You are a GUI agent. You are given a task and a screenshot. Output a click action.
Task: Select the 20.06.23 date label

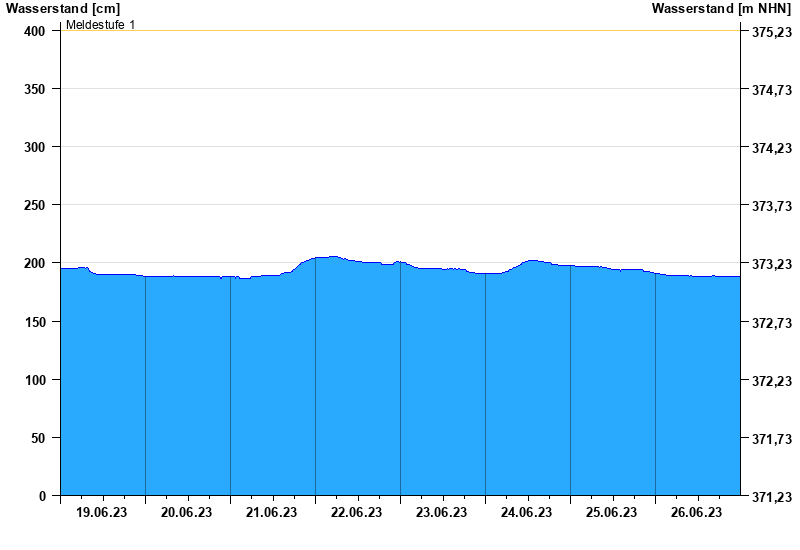tap(187, 513)
